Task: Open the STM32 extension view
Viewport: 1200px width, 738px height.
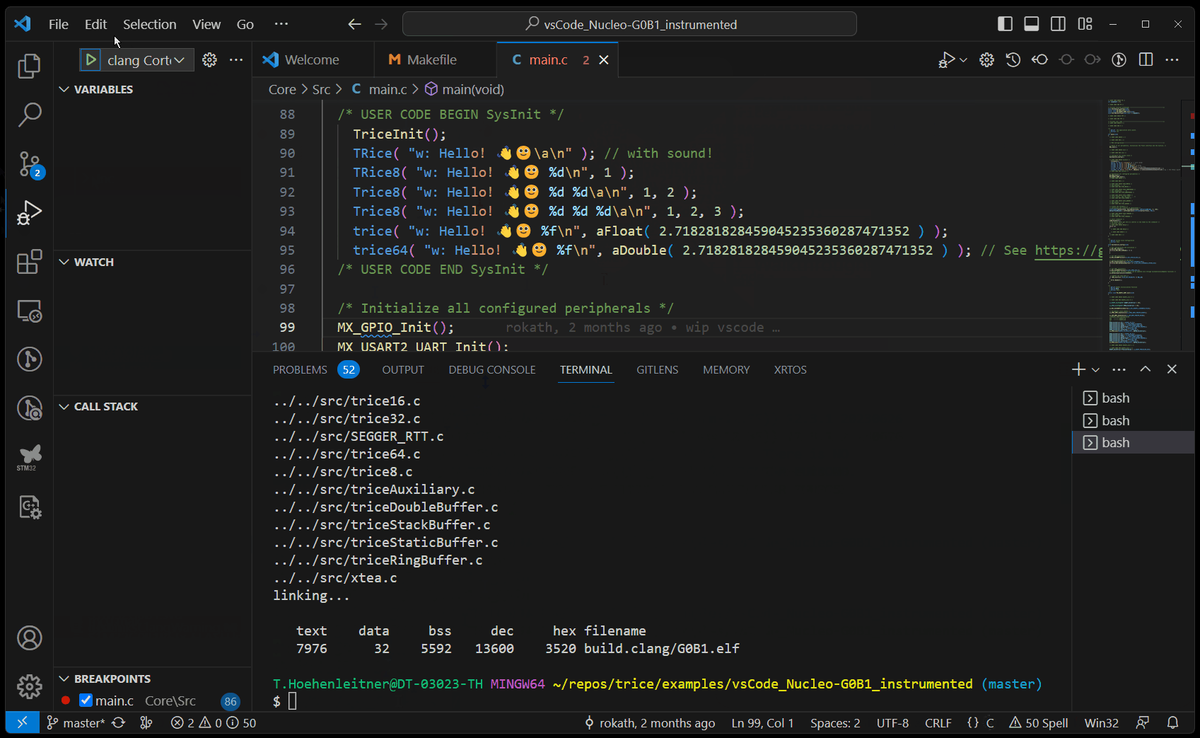Action: 30,458
